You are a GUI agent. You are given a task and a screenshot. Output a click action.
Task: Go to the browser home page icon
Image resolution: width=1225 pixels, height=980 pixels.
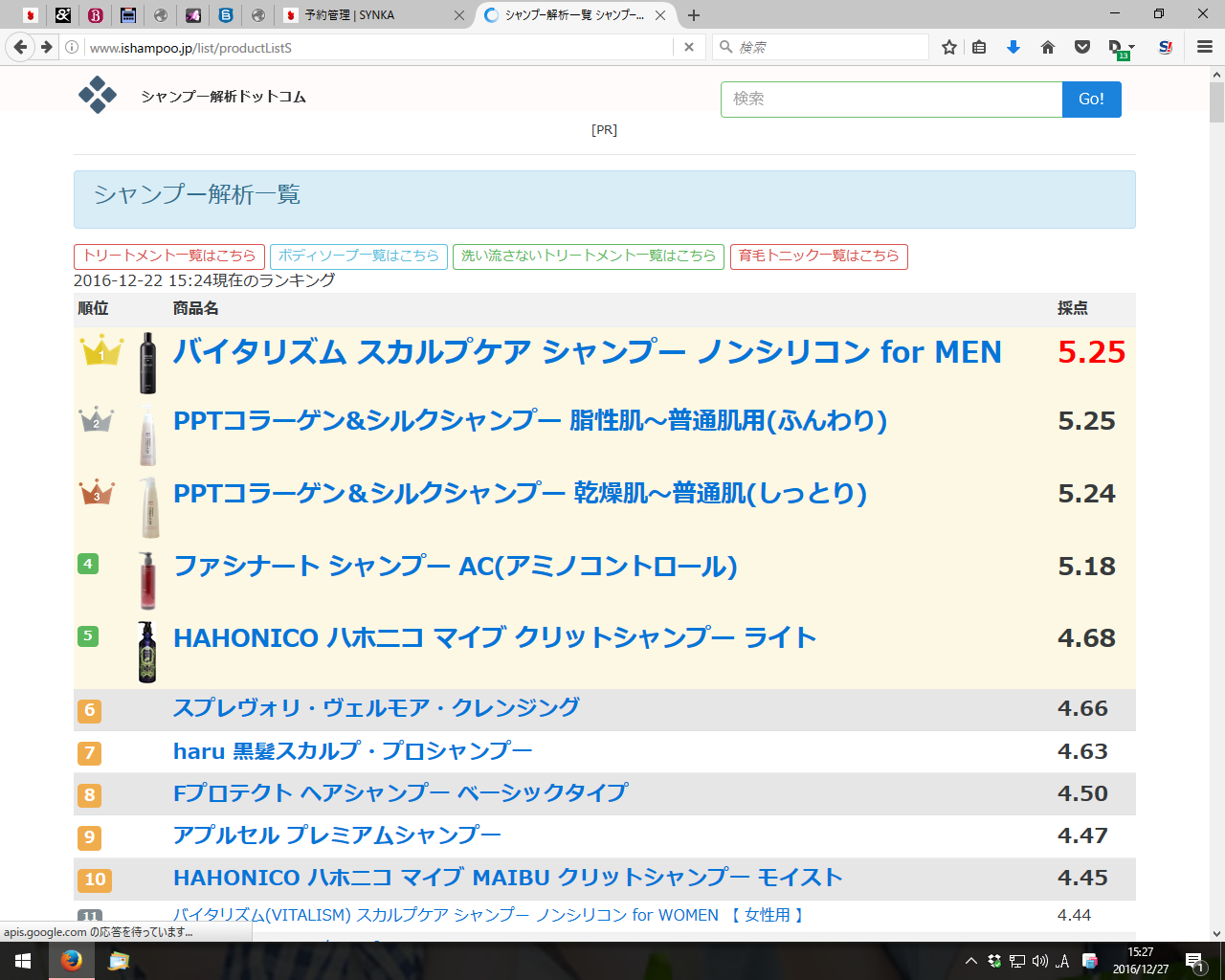1048,47
